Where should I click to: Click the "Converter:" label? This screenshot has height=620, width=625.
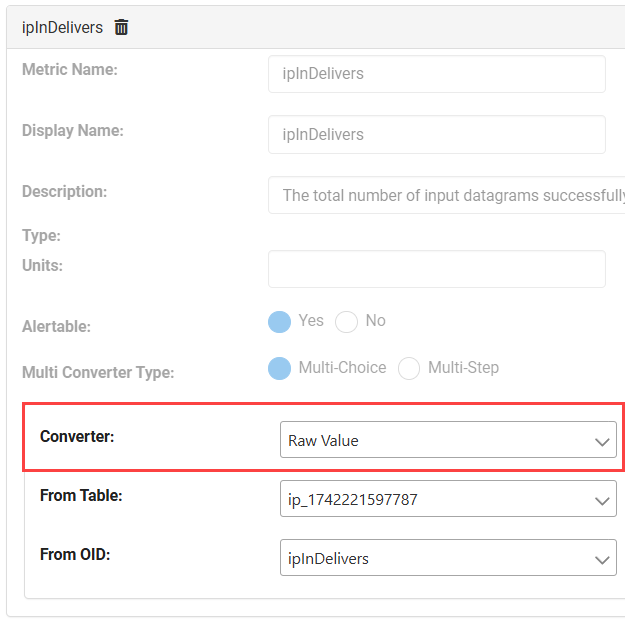pyautogui.click(x=77, y=436)
